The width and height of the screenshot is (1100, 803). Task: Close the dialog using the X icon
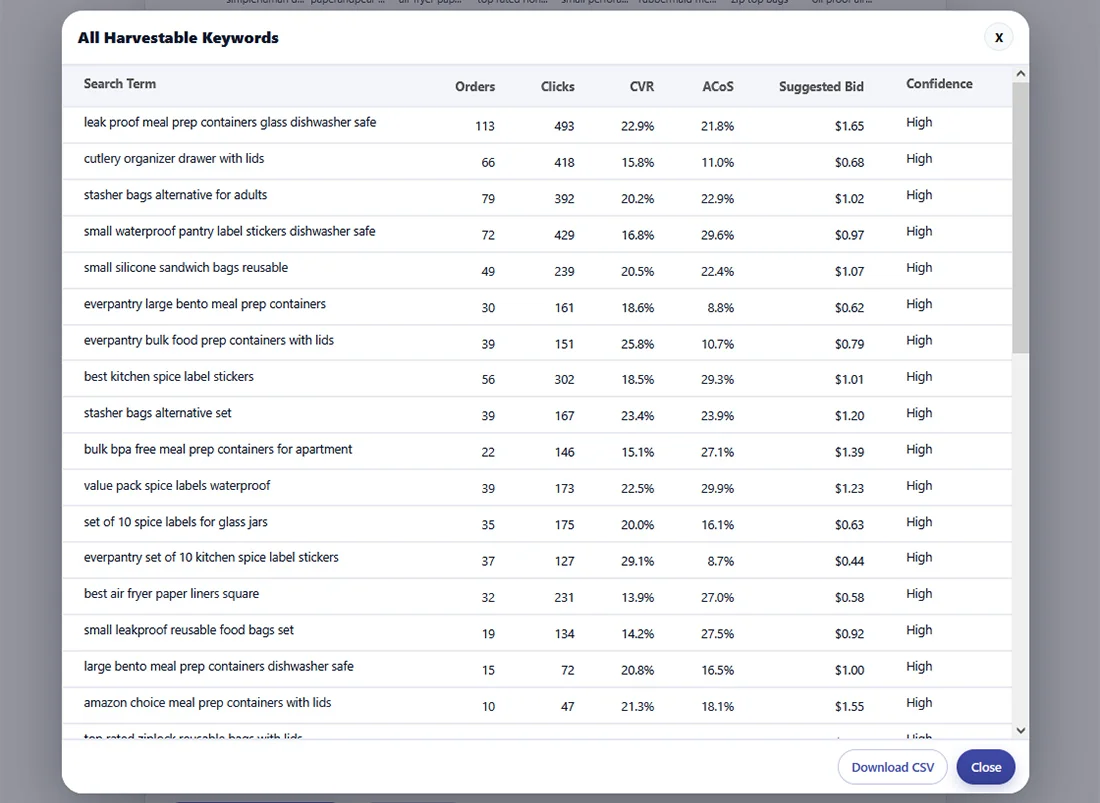coord(998,37)
